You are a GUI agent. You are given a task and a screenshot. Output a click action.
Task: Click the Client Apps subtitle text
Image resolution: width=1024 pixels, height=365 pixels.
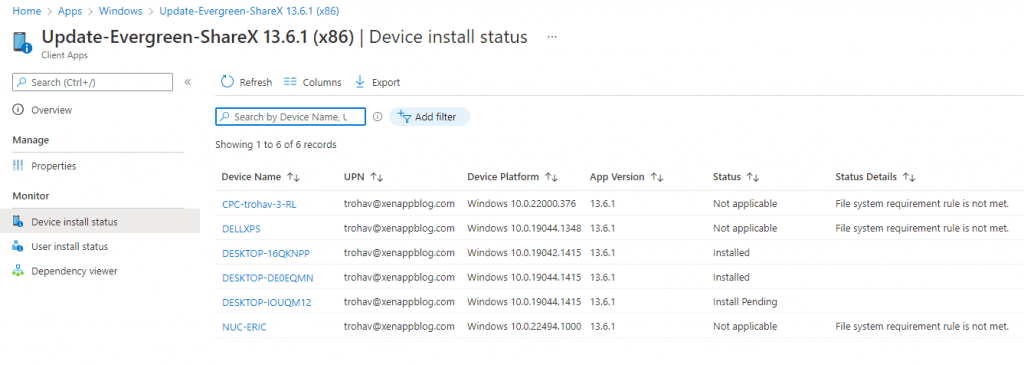click(64, 56)
